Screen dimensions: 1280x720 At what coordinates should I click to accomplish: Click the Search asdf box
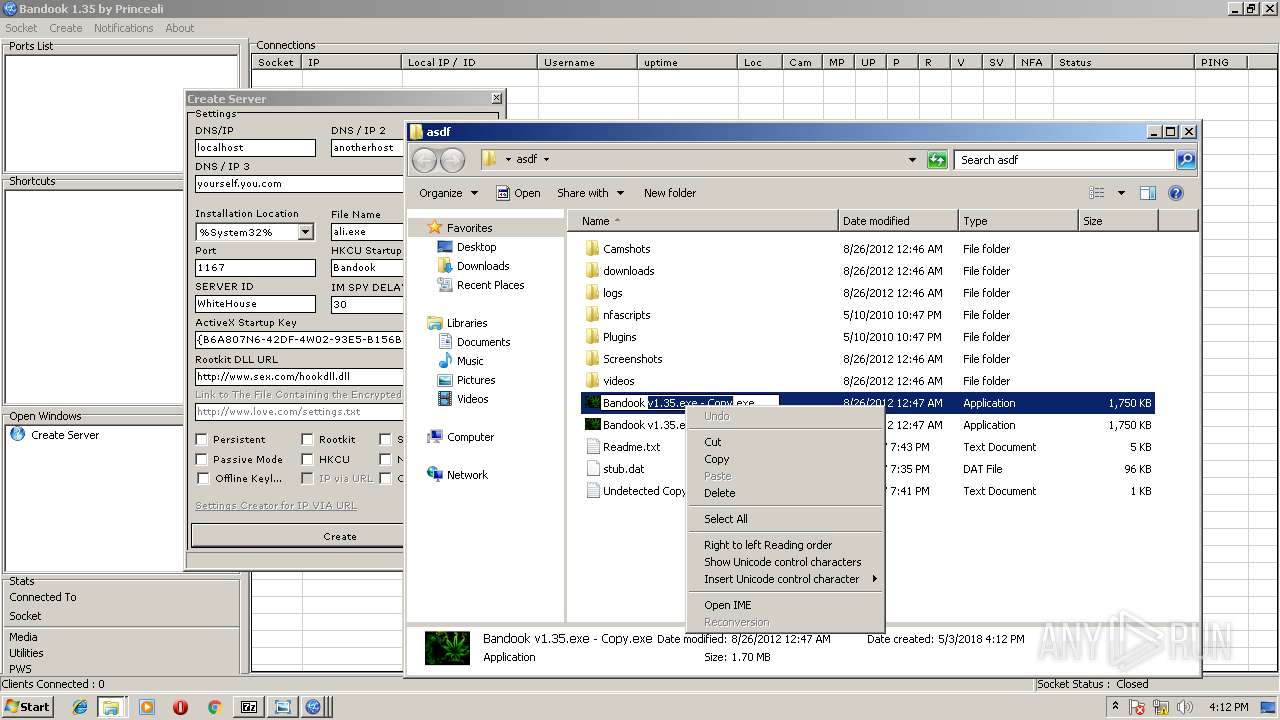(1064, 160)
